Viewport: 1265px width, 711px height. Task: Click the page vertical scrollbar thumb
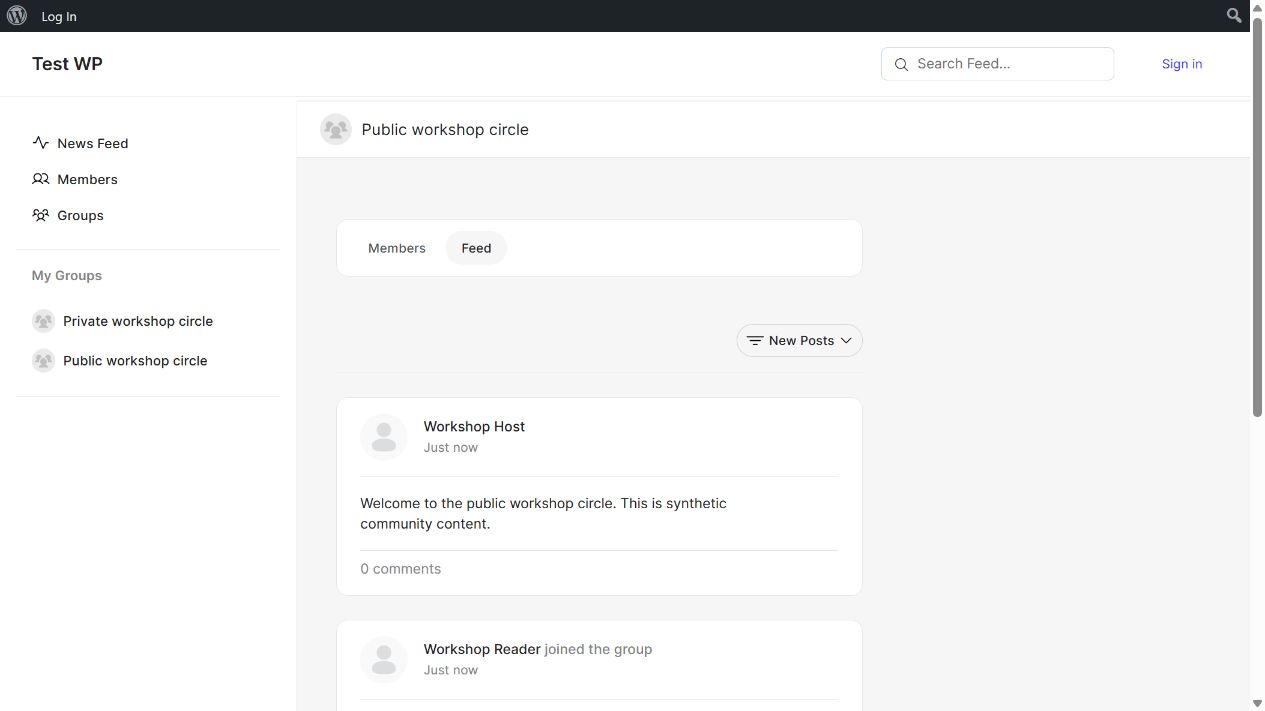click(x=1258, y=217)
